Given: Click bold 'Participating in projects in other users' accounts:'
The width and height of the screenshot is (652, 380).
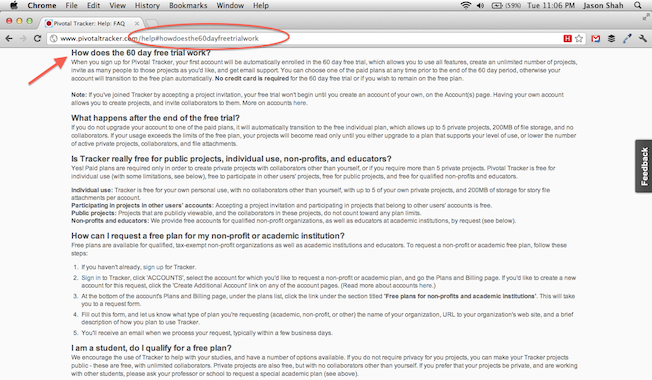Looking at the screenshot, I should [142, 205].
